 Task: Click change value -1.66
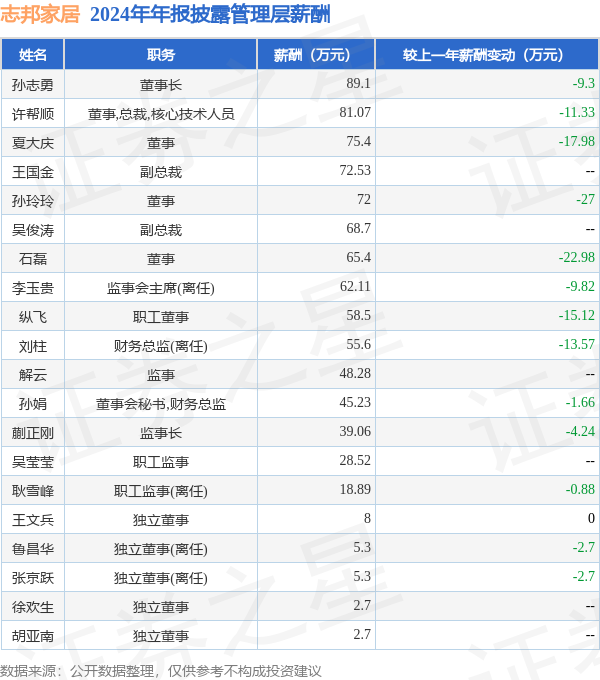580,402
